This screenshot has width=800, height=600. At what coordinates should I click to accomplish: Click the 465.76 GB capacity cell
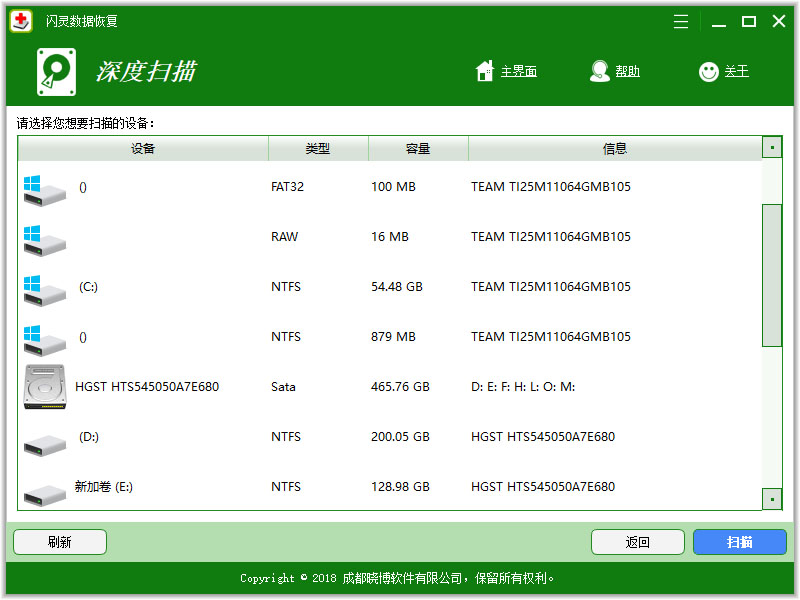(401, 387)
